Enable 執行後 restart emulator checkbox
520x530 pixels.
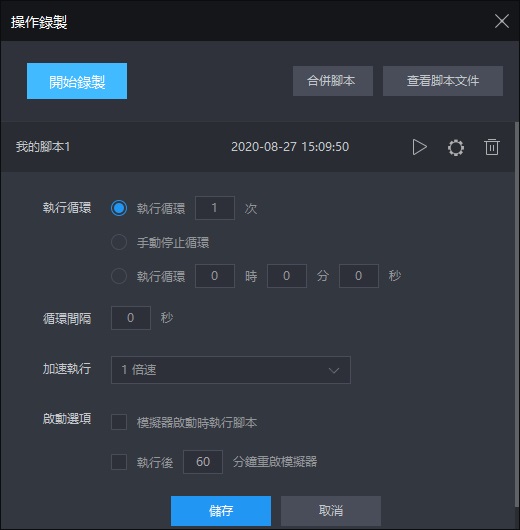pos(119,462)
